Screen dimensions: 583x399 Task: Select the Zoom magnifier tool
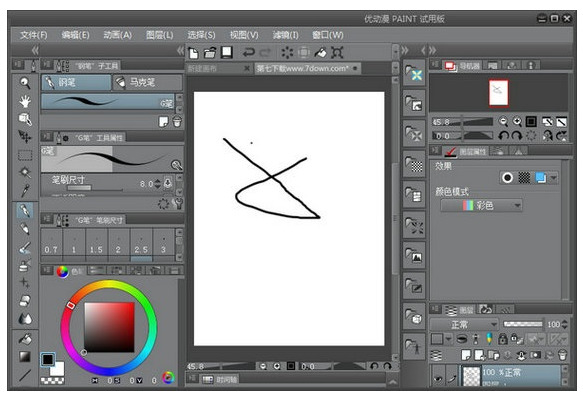pos(25,83)
